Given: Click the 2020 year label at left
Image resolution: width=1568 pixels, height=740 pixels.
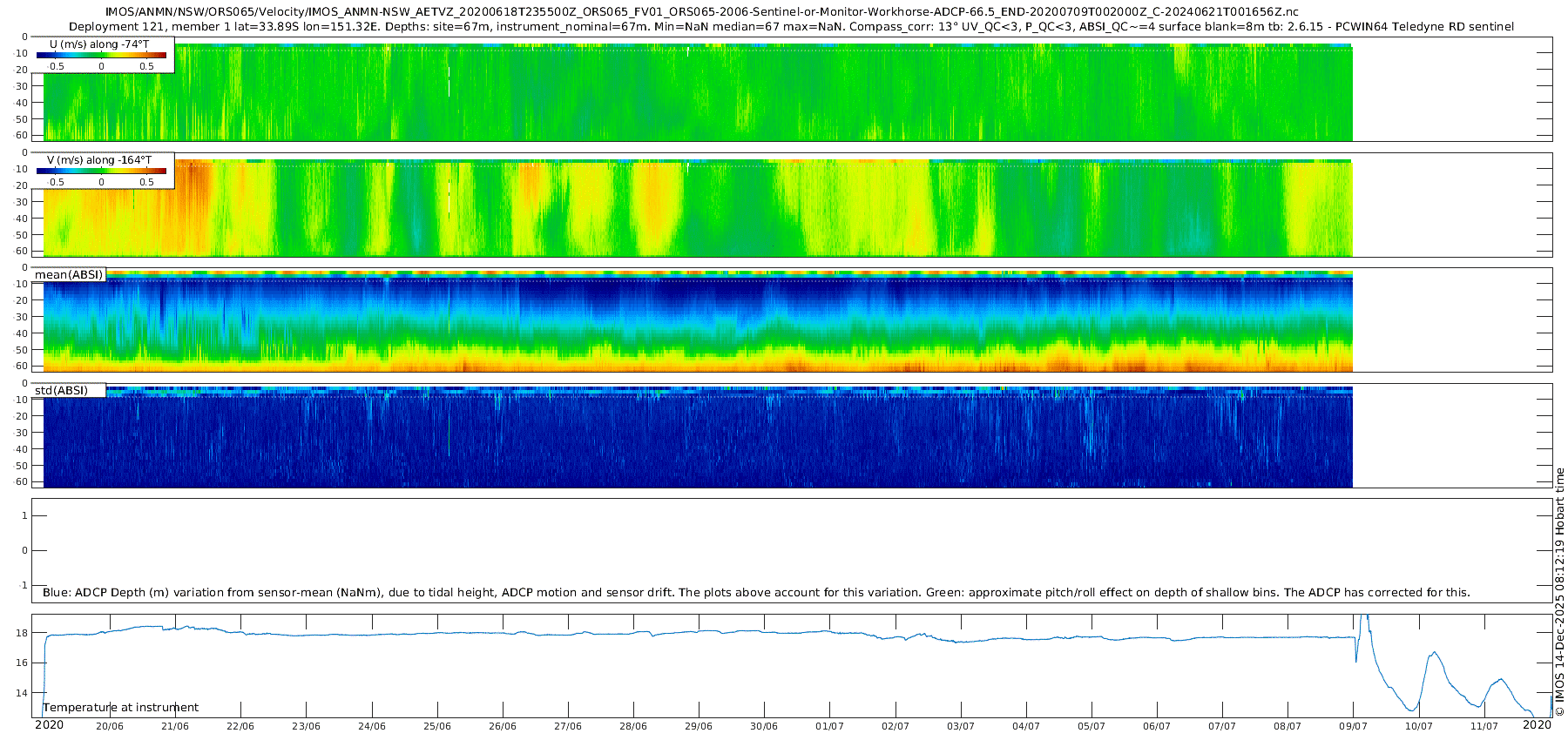Looking at the screenshot, I should pyautogui.click(x=49, y=725).
